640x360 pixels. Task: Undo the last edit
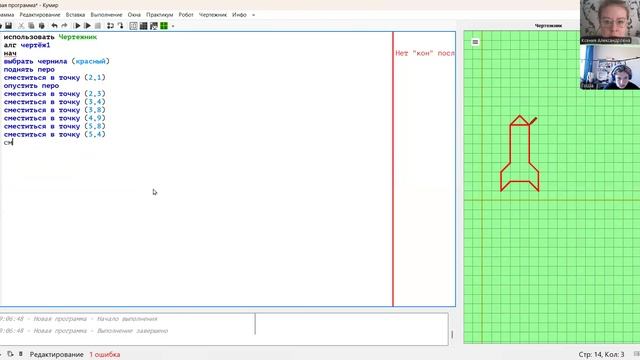[x=54, y=26]
